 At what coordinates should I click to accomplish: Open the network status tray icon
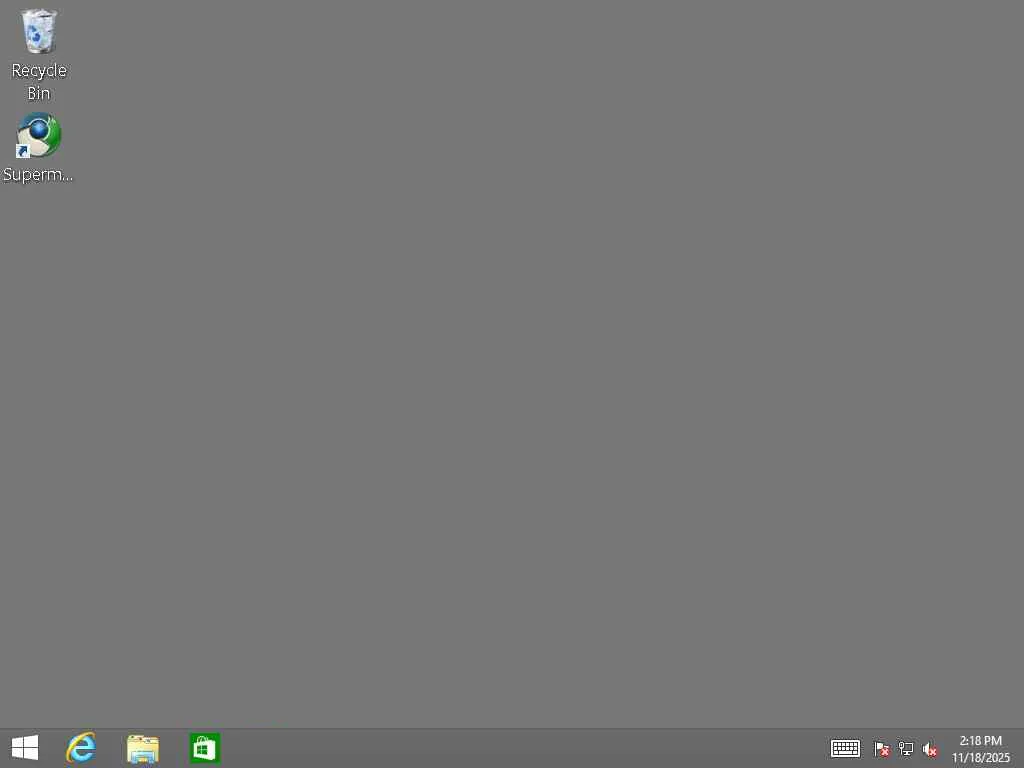tap(906, 749)
